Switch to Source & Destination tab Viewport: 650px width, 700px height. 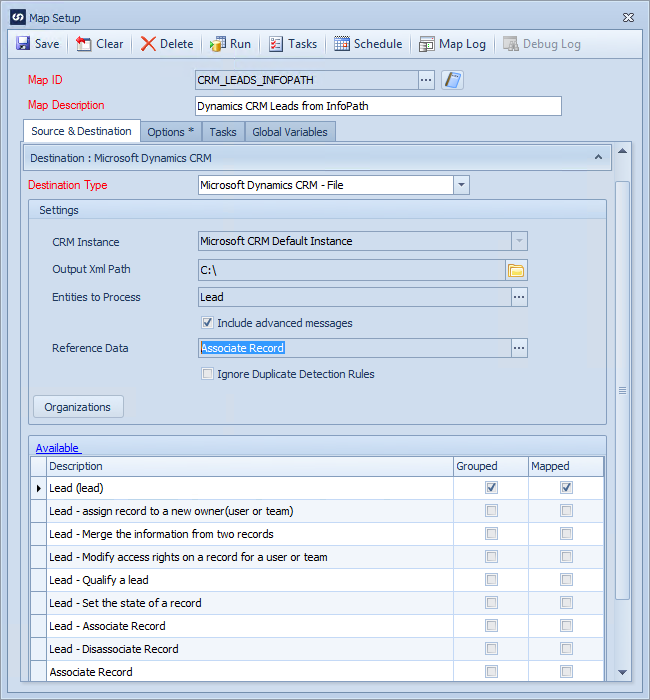[82, 131]
